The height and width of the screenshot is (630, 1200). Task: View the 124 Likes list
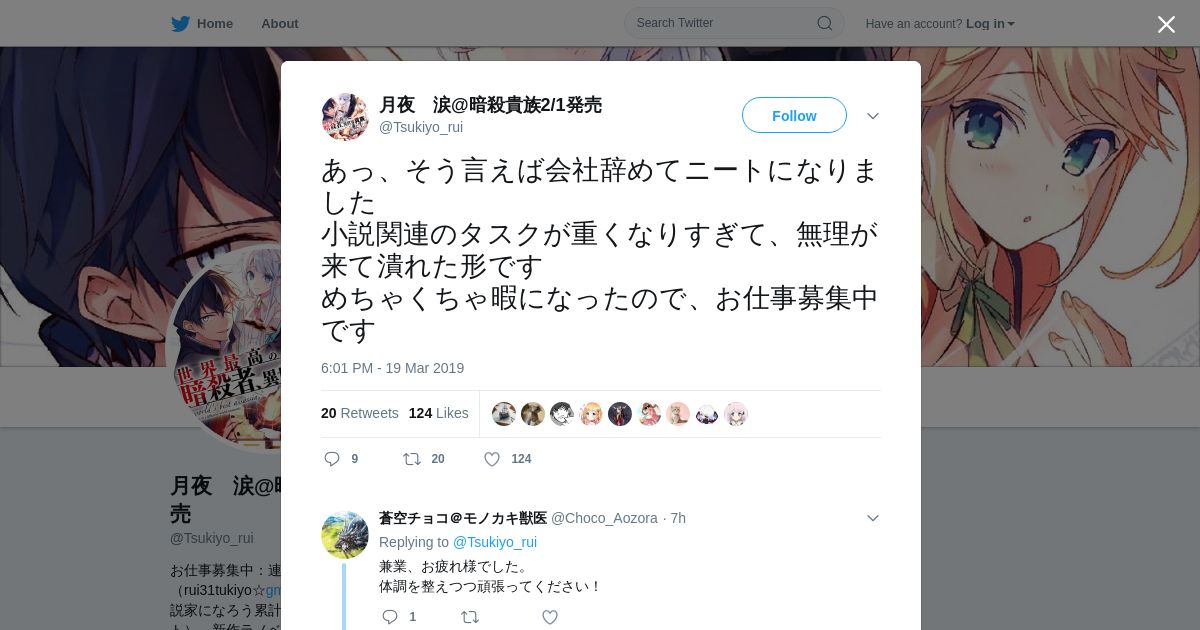(438, 413)
